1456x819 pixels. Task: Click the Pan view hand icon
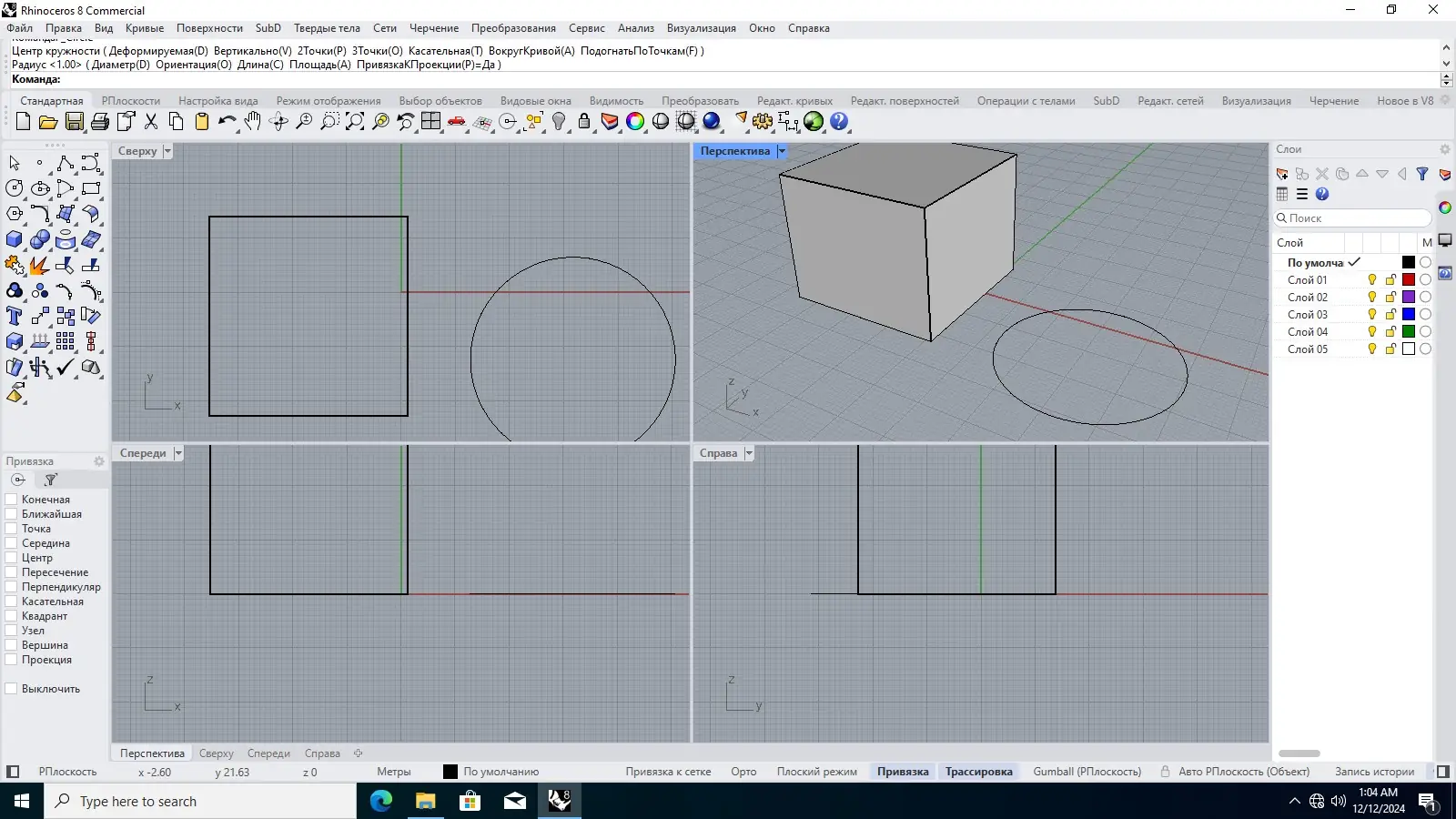[253, 122]
